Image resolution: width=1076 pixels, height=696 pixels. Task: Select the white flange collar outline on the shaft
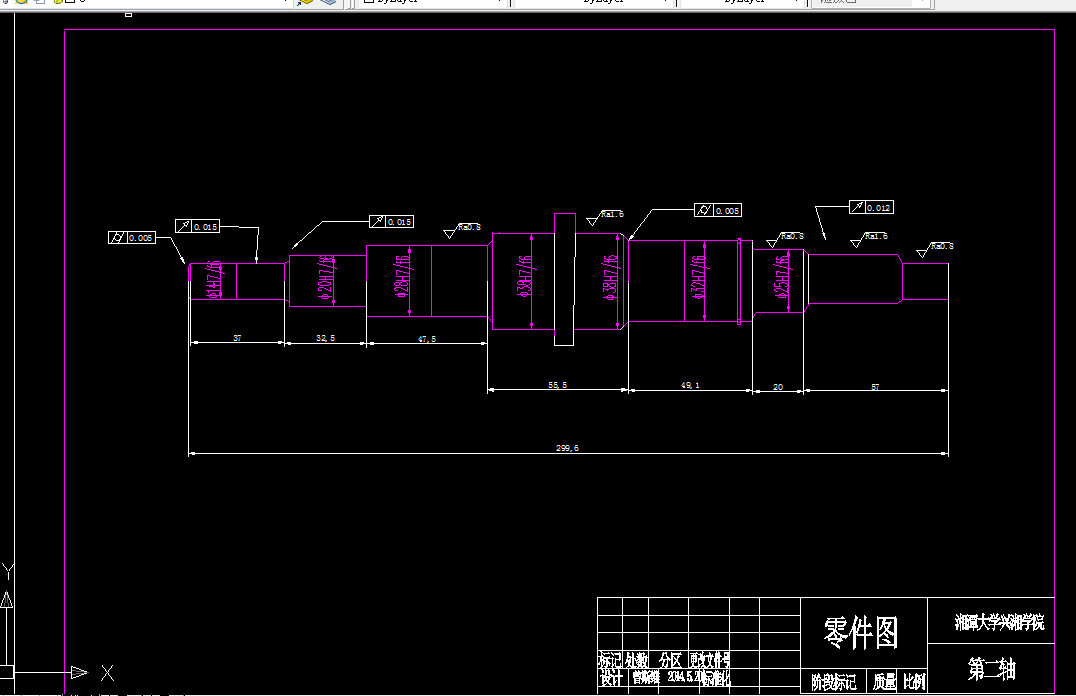[564, 279]
